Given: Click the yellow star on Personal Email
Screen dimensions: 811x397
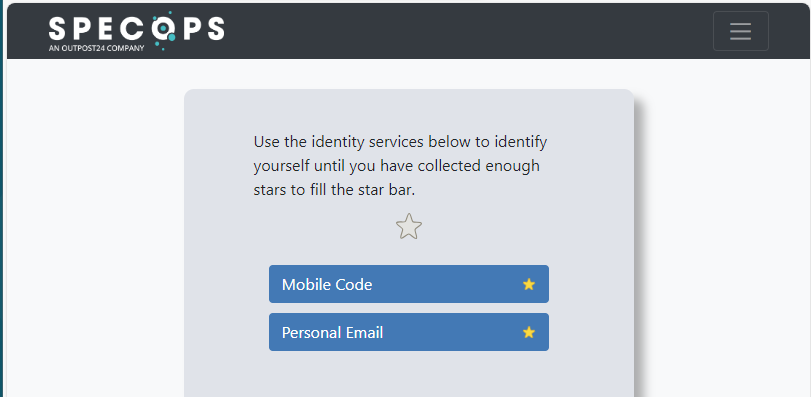Looking at the screenshot, I should [x=529, y=332].
